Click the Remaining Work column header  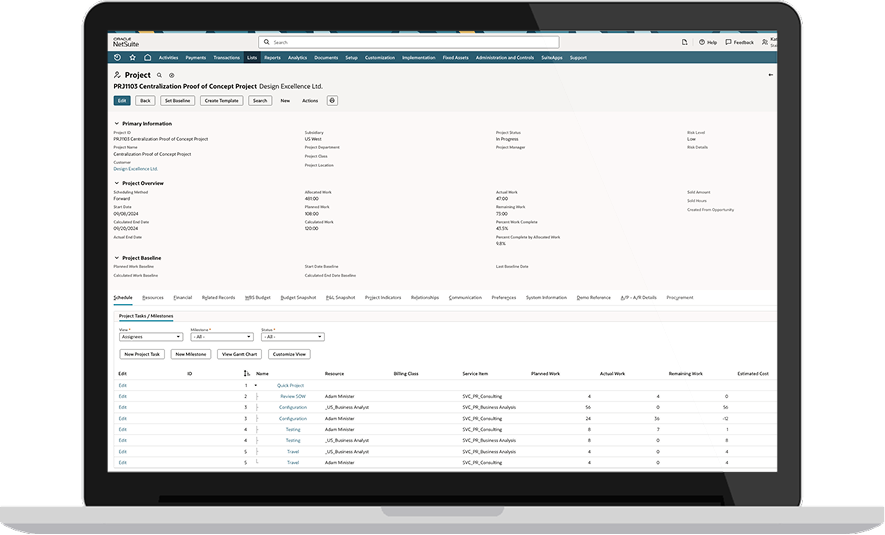coord(686,374)
